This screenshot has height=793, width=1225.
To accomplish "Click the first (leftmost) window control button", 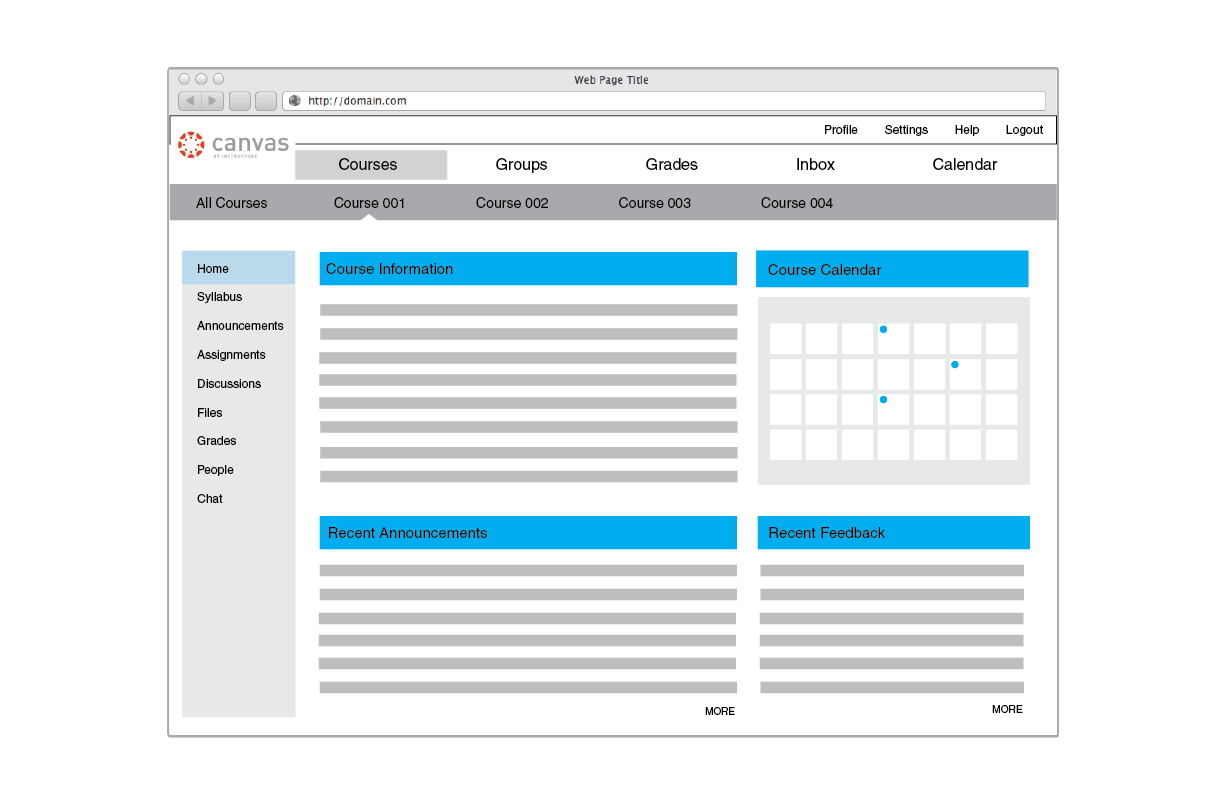I will coord(184,79).
